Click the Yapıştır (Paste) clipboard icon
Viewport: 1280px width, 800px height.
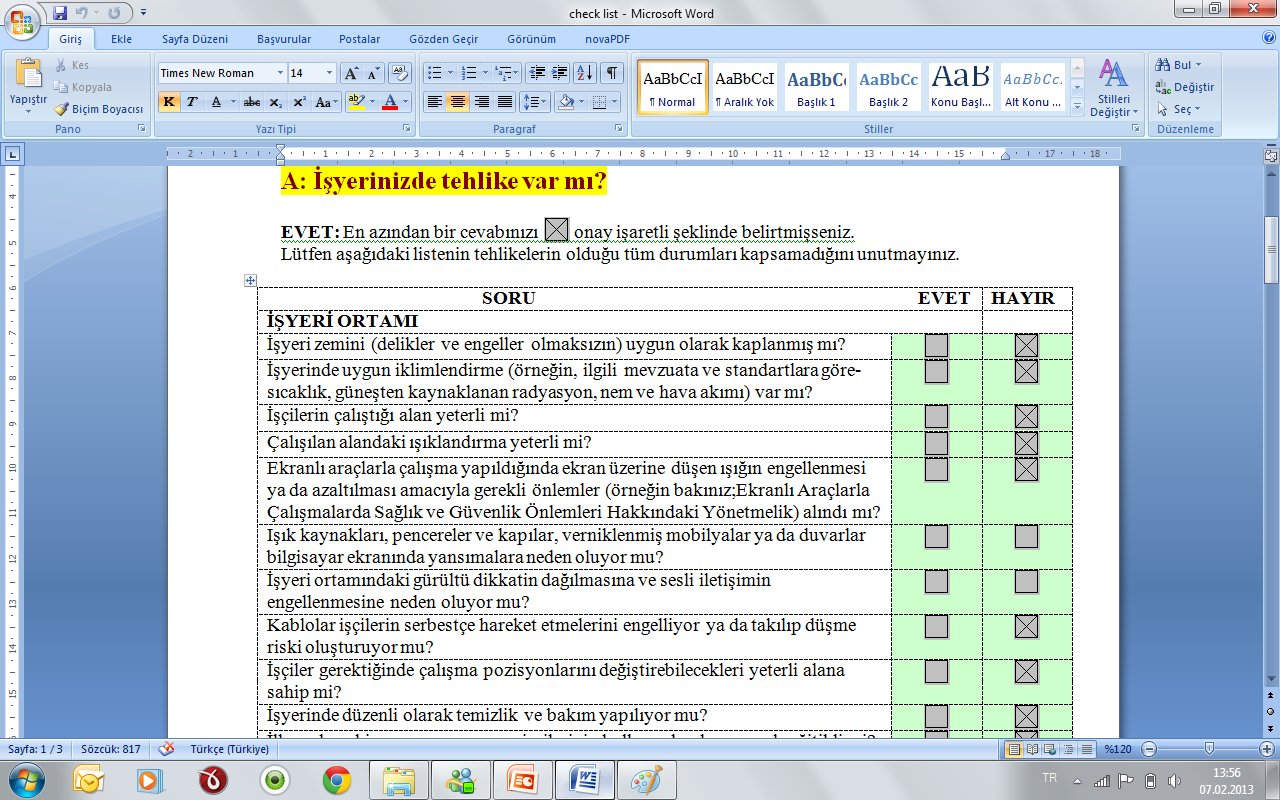(x=28, y=75)
